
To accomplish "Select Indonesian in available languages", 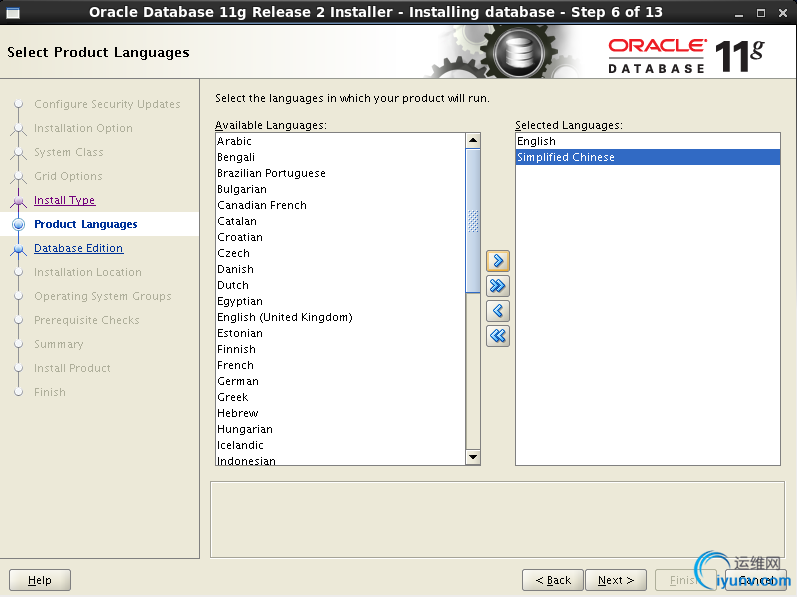I will tap(340, 459).
